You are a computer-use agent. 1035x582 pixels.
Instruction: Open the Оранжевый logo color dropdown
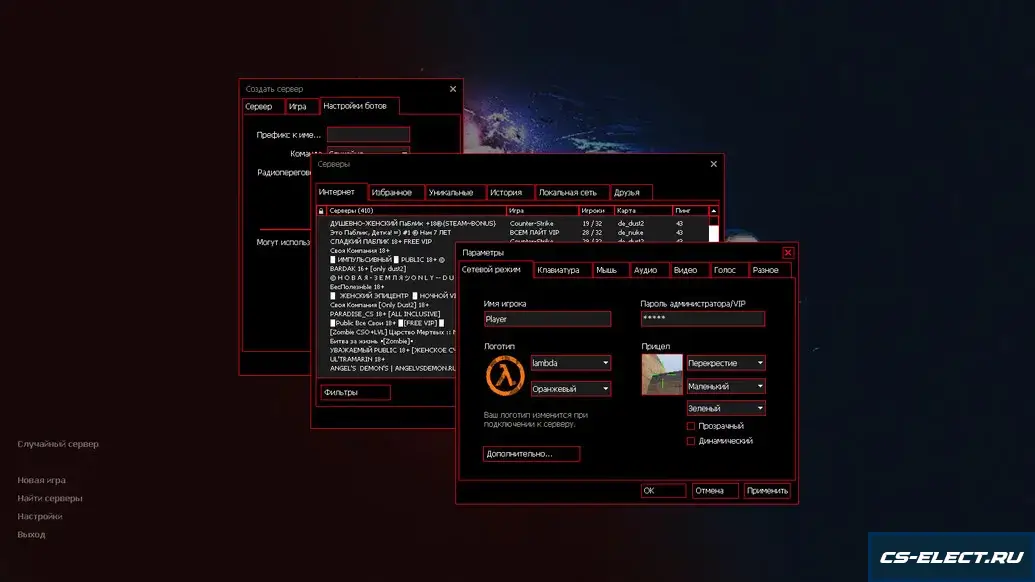pyautogui.click(x=570, y=389)
